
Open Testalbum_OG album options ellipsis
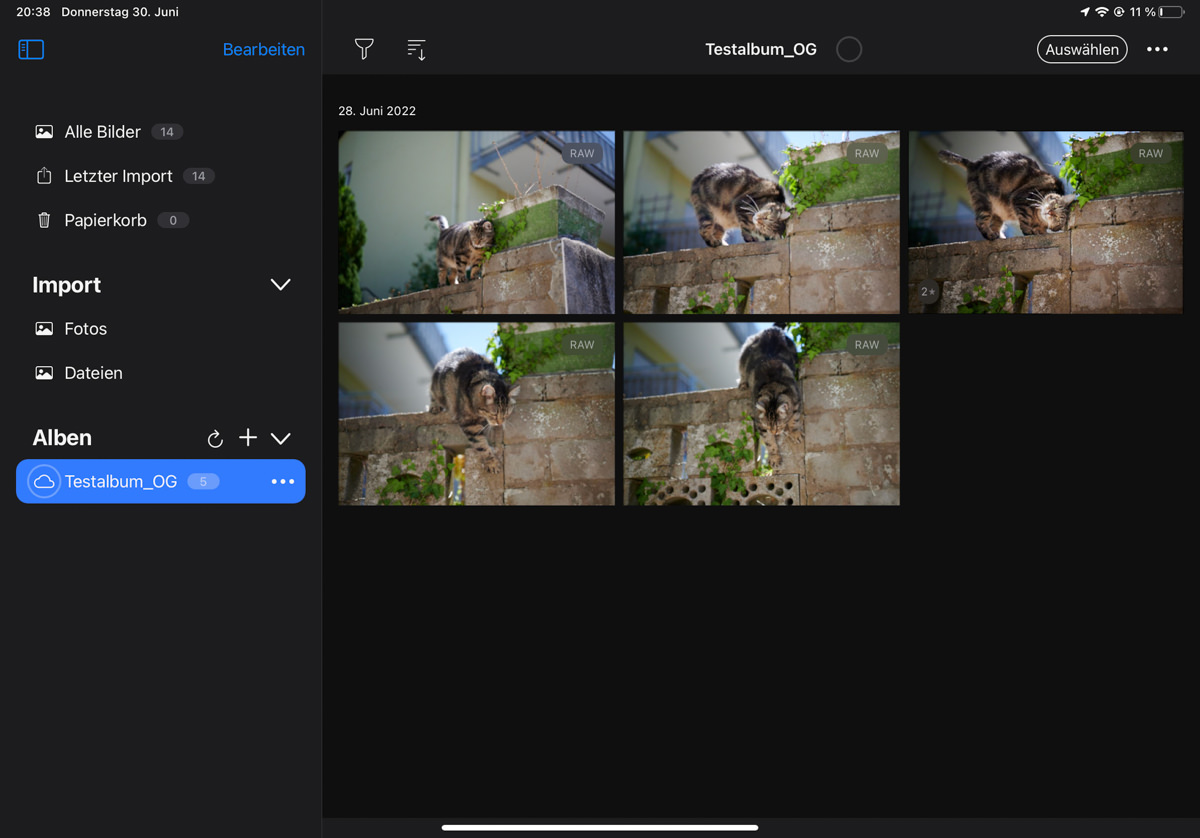click(x=283, y=482)
